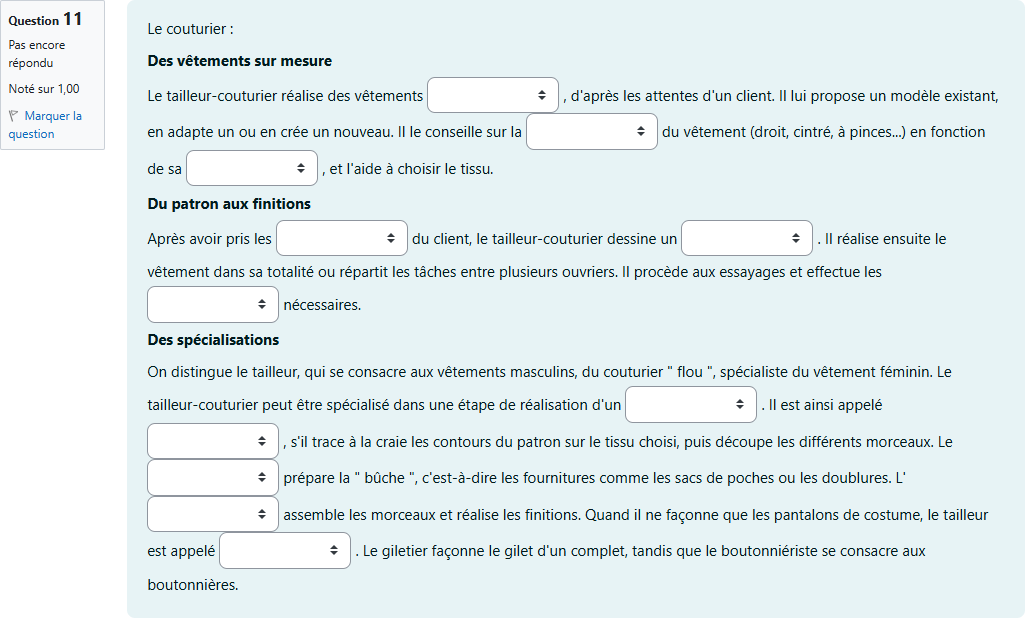Screen dimensions: 1030x622
Task: Click the "Noté sur 1,00" grade text
Action: point(44,89)
